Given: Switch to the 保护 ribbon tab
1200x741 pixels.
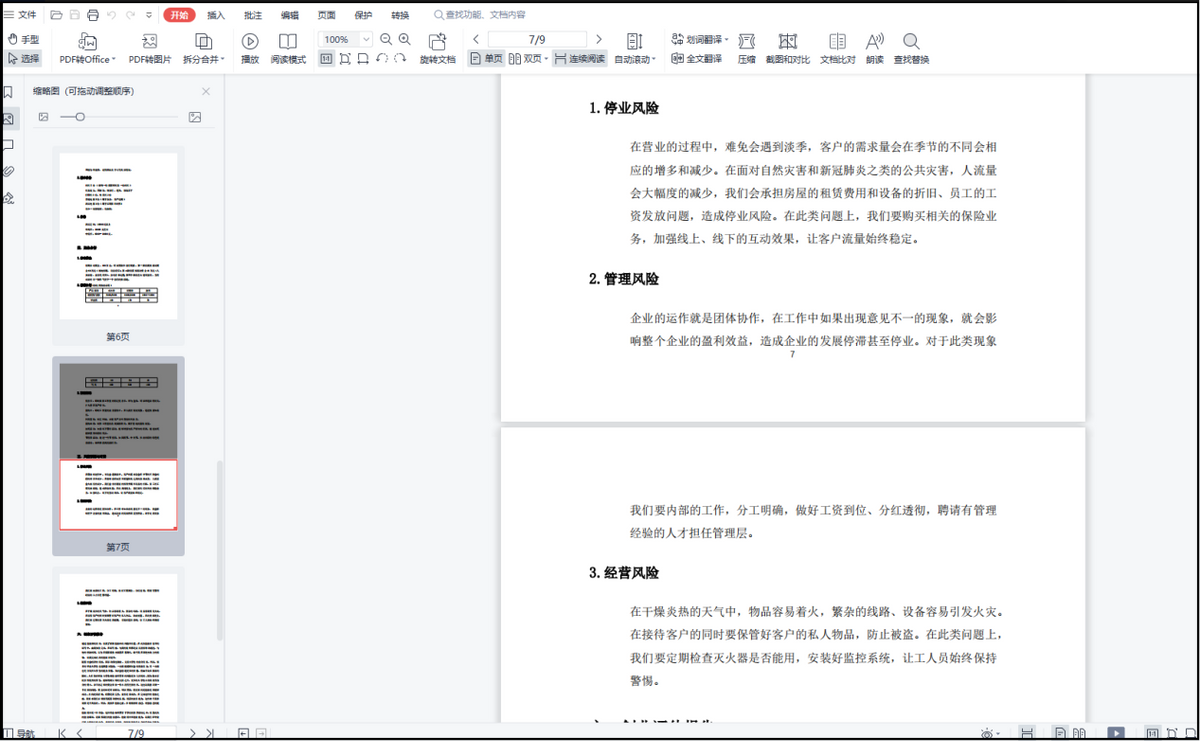Looking at the screenshot, I should pyautogui.click(x=363, y=15).
